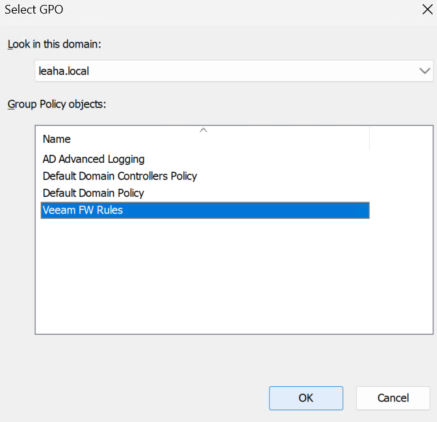Click the dialog background left of OK
The height and width of the screenshot is (422, 437).
133,398
